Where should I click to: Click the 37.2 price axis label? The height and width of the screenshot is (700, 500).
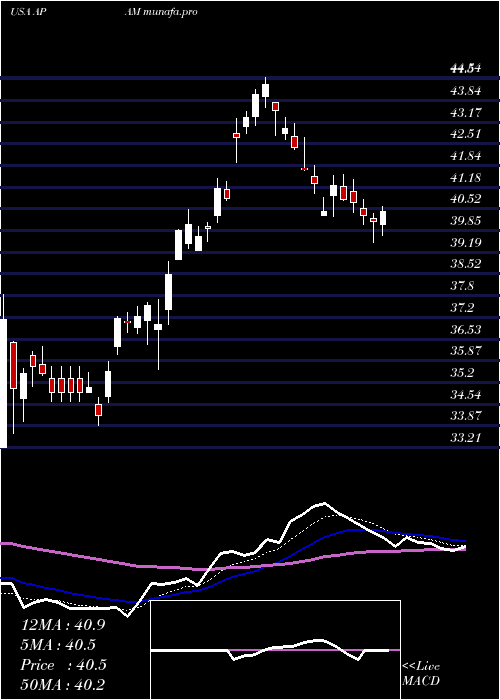click(x=462, y=308)
